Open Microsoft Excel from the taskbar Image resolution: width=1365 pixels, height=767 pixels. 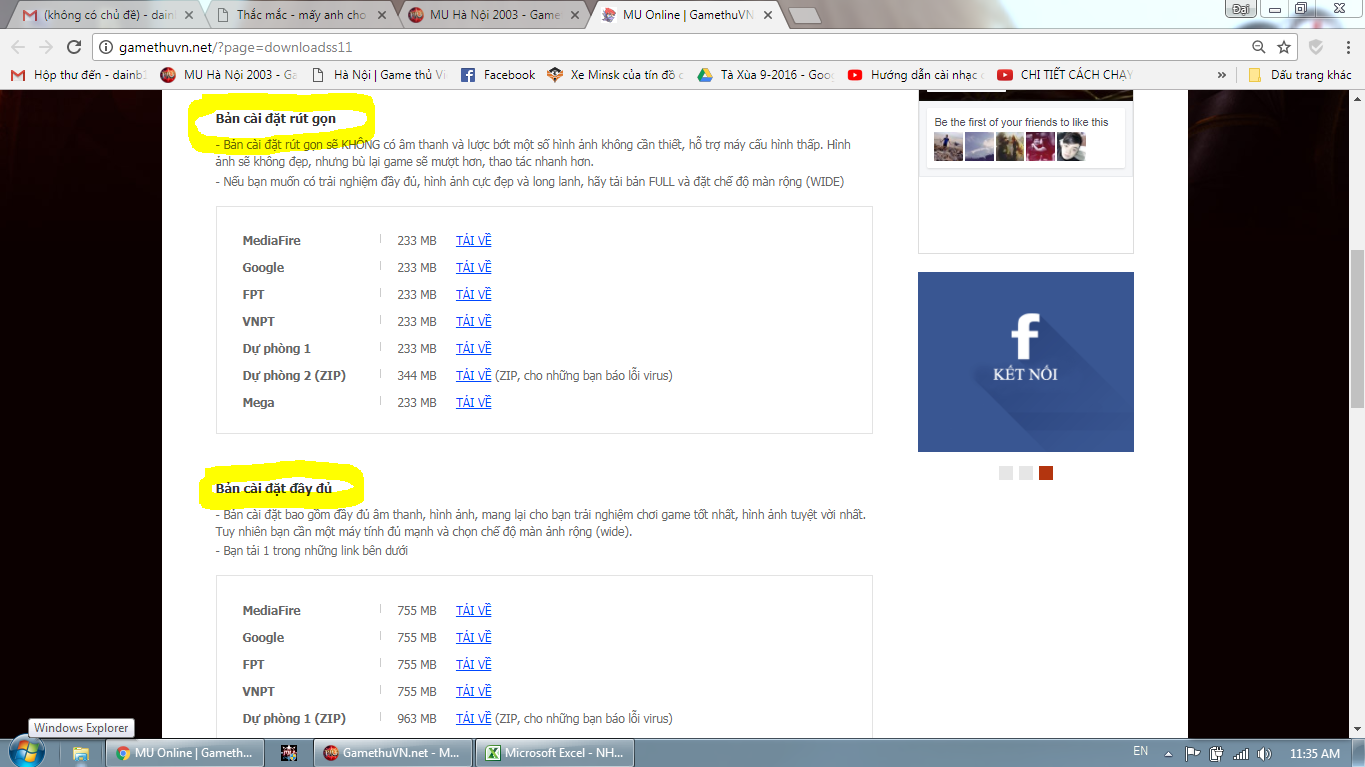click(553, 753)
